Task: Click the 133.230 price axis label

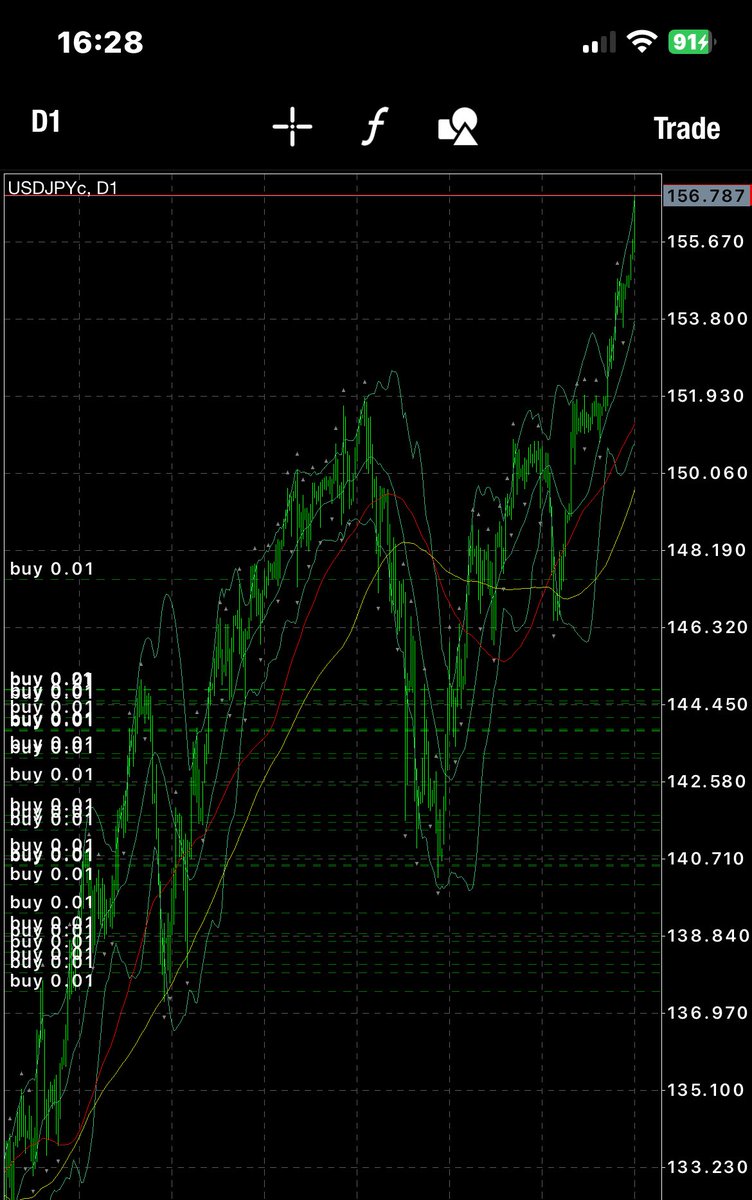Action: (705, 1167)
